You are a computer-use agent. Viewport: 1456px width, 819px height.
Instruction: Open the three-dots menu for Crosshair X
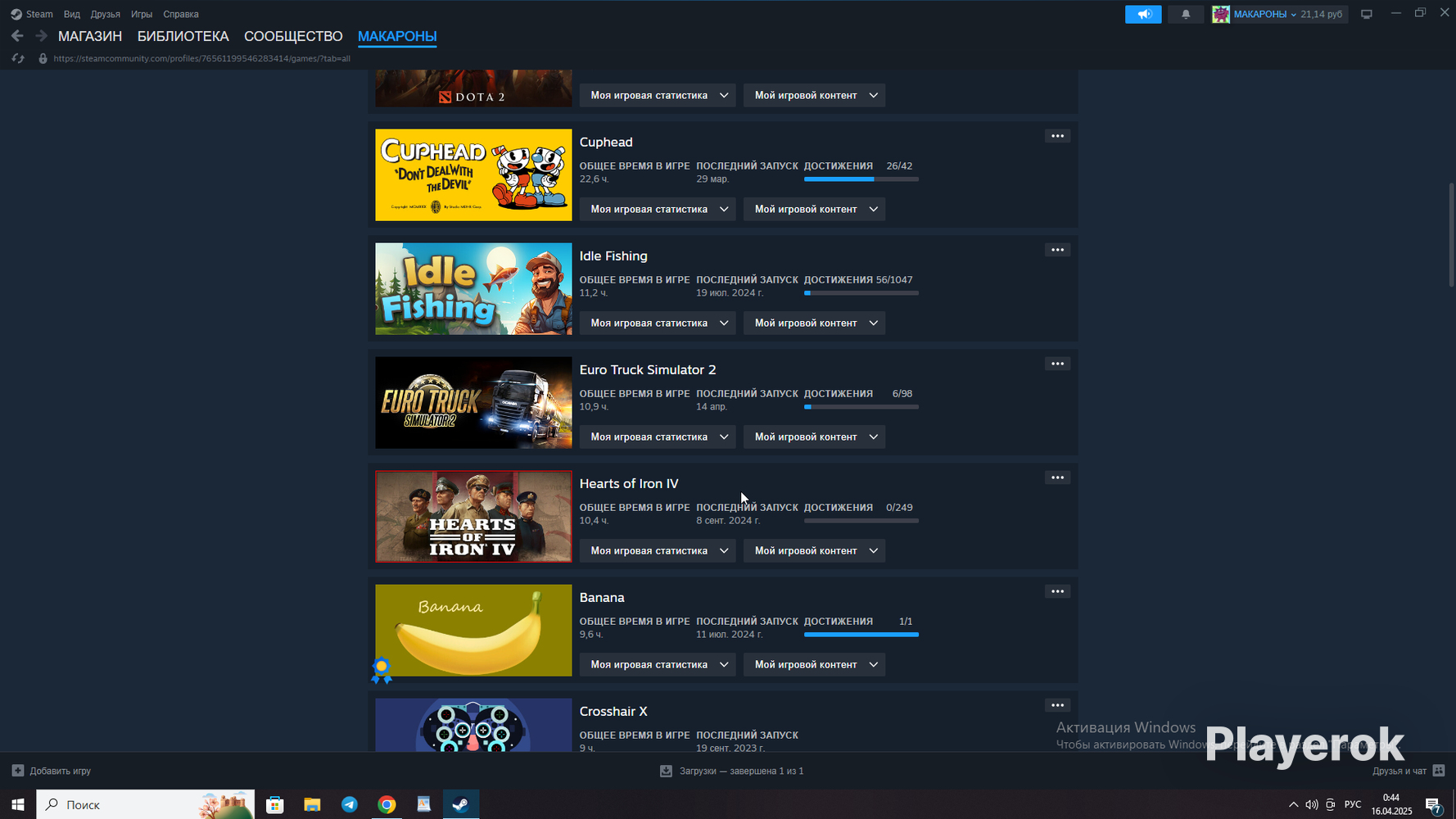[1057, 705]
